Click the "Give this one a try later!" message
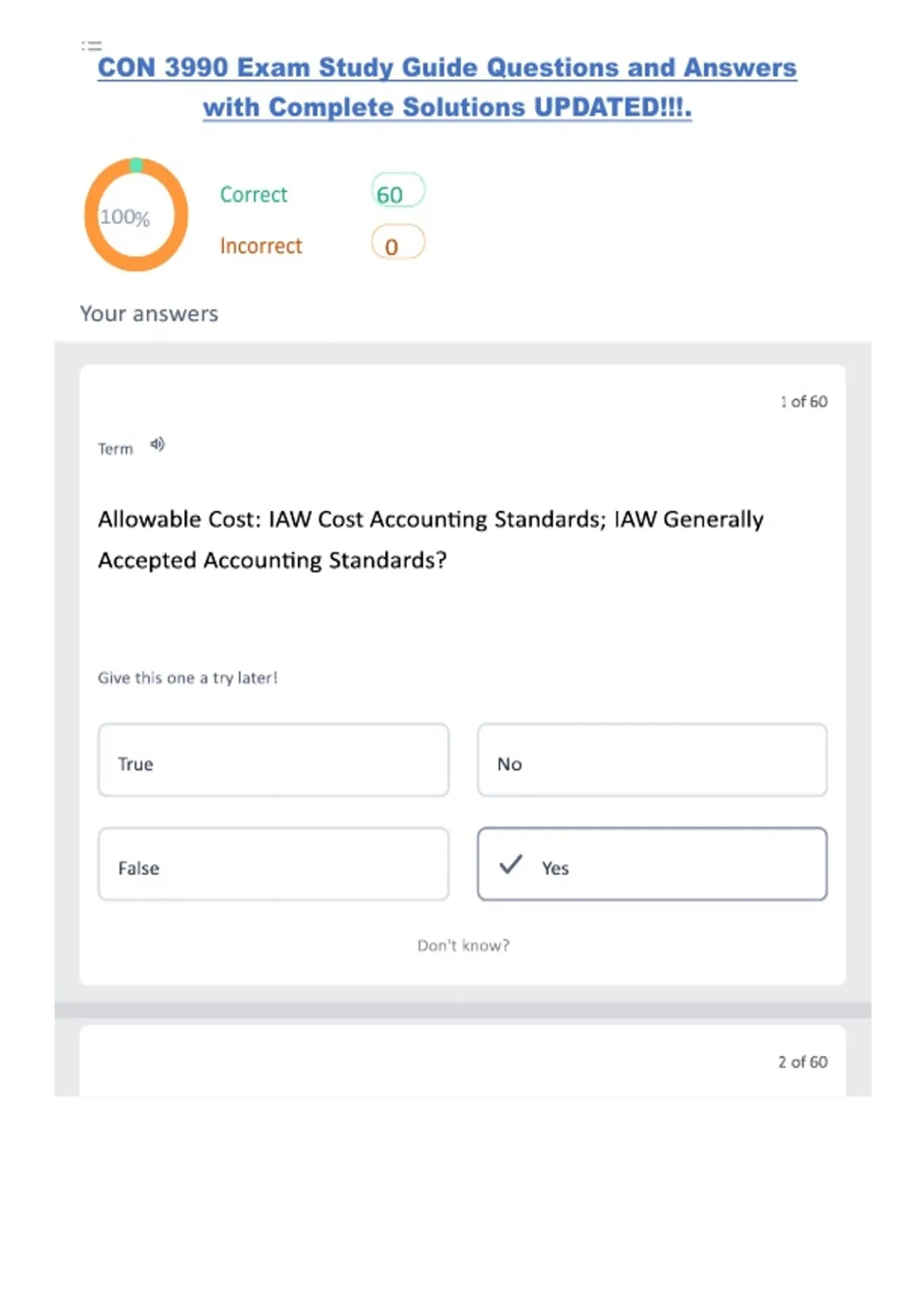 click(187, 678)
